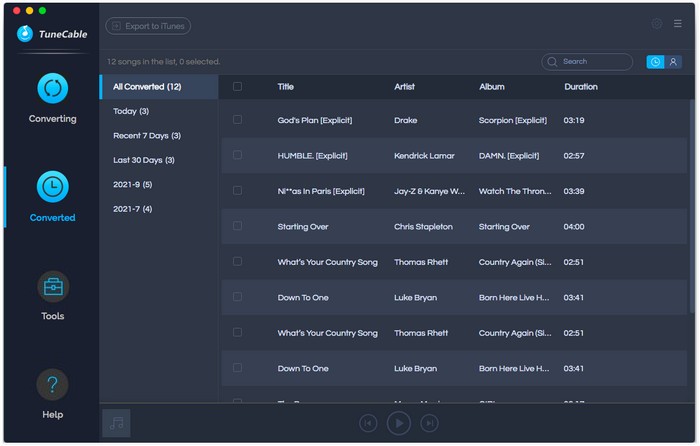700x446 pixels.
Task: Sort by Album column header
Action: 492,87
